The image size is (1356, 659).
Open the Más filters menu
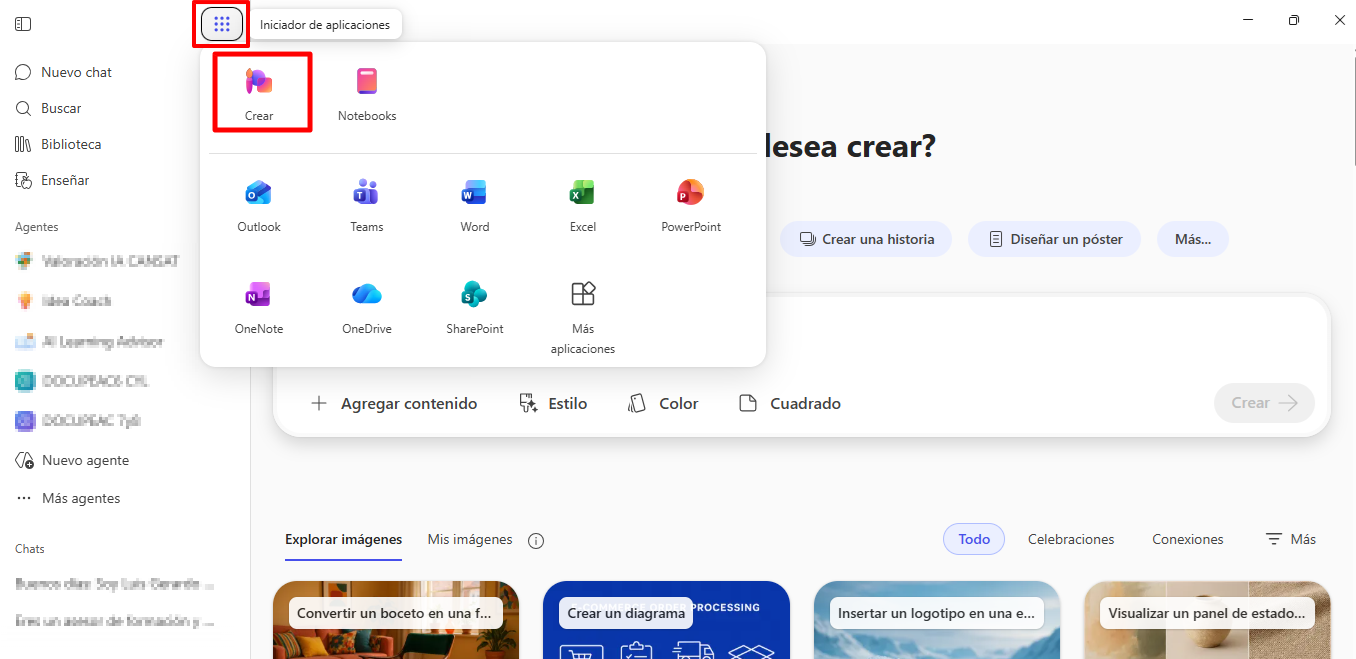[x=1291, y=539]
